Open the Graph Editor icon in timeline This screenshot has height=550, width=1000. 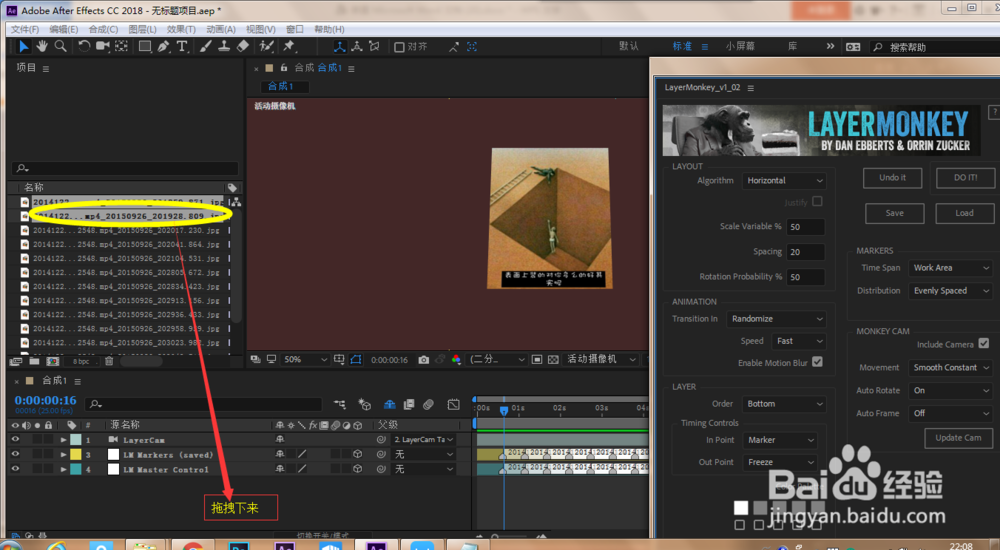point(453,405)
